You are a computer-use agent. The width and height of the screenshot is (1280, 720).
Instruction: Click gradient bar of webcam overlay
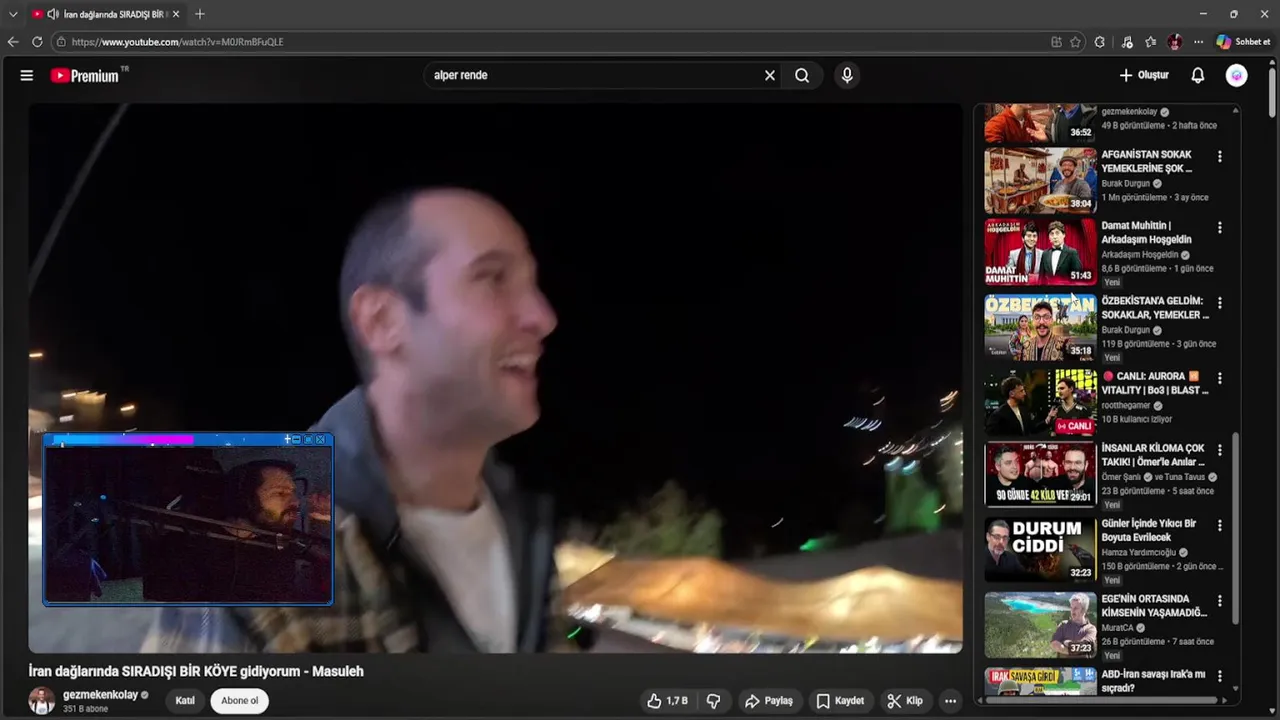pyautogui.click(x=125, y=439)
